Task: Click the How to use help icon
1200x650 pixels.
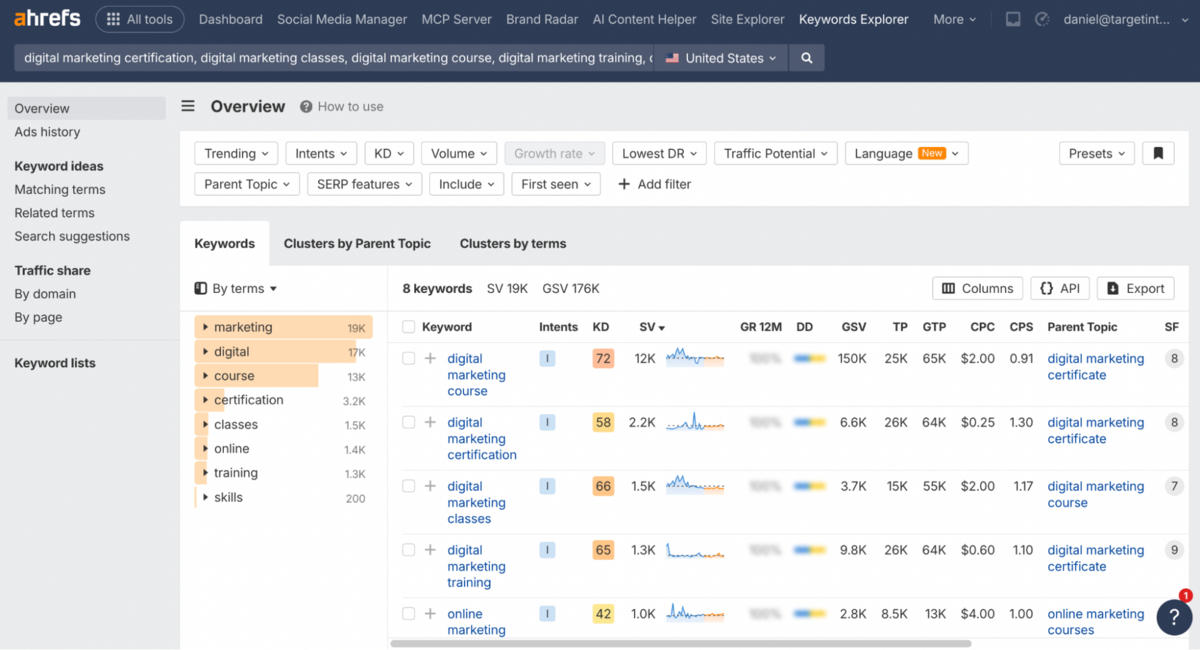Action: [x=306, y=107]
